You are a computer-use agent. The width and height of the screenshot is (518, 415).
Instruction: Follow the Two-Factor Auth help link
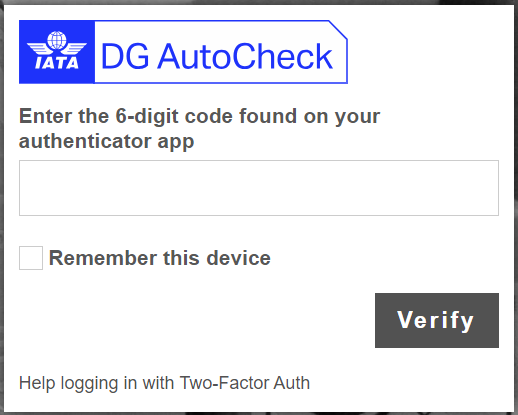coord(164,383)
